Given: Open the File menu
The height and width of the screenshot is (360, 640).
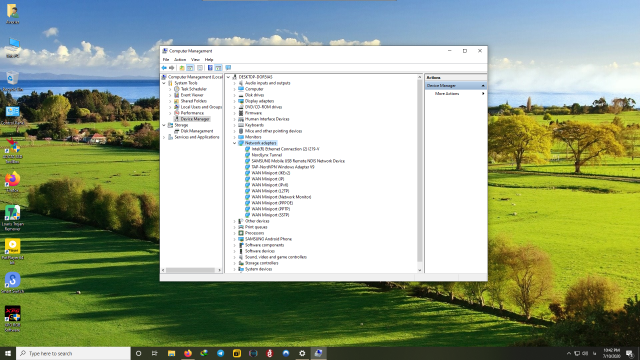Looking at the screenshot, I should (166, 60).
